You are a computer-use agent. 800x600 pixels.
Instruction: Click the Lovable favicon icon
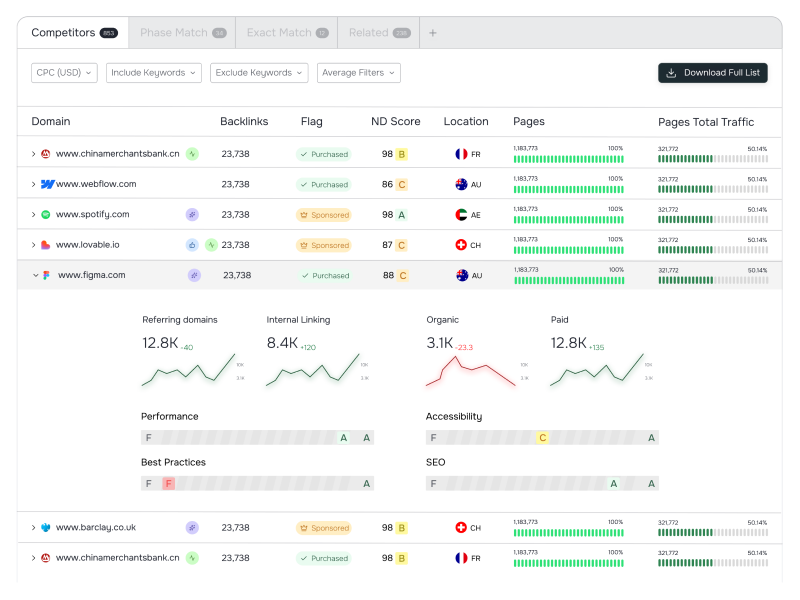45,245
